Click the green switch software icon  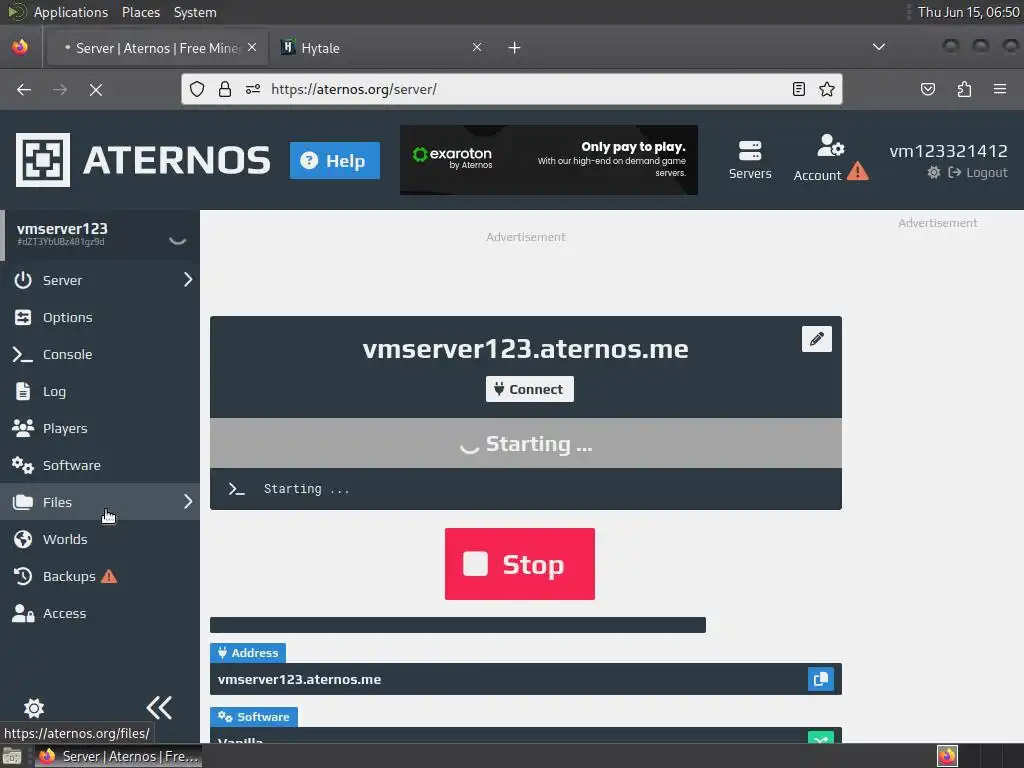(821, 738)
